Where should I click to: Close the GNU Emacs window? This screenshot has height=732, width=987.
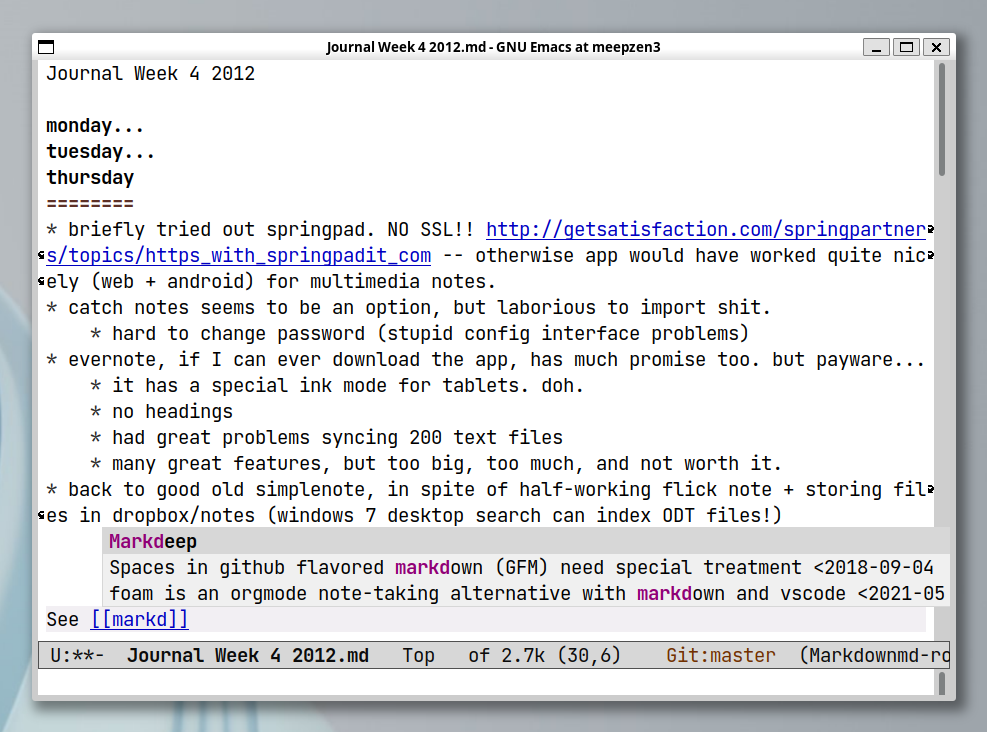(x=935, y=47)
